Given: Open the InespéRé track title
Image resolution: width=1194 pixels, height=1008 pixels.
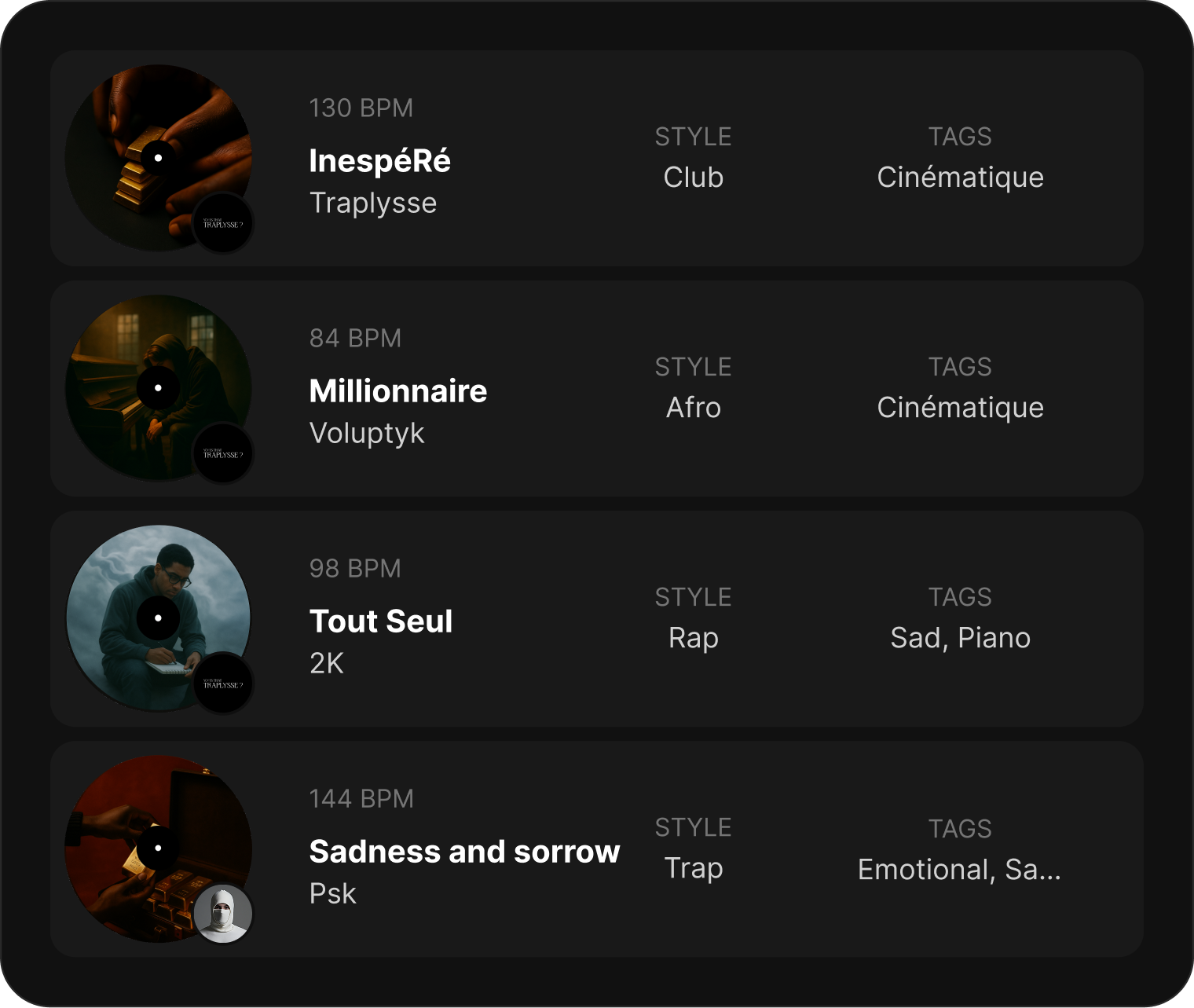Looking at the screenshot, I should pos(379,161).
